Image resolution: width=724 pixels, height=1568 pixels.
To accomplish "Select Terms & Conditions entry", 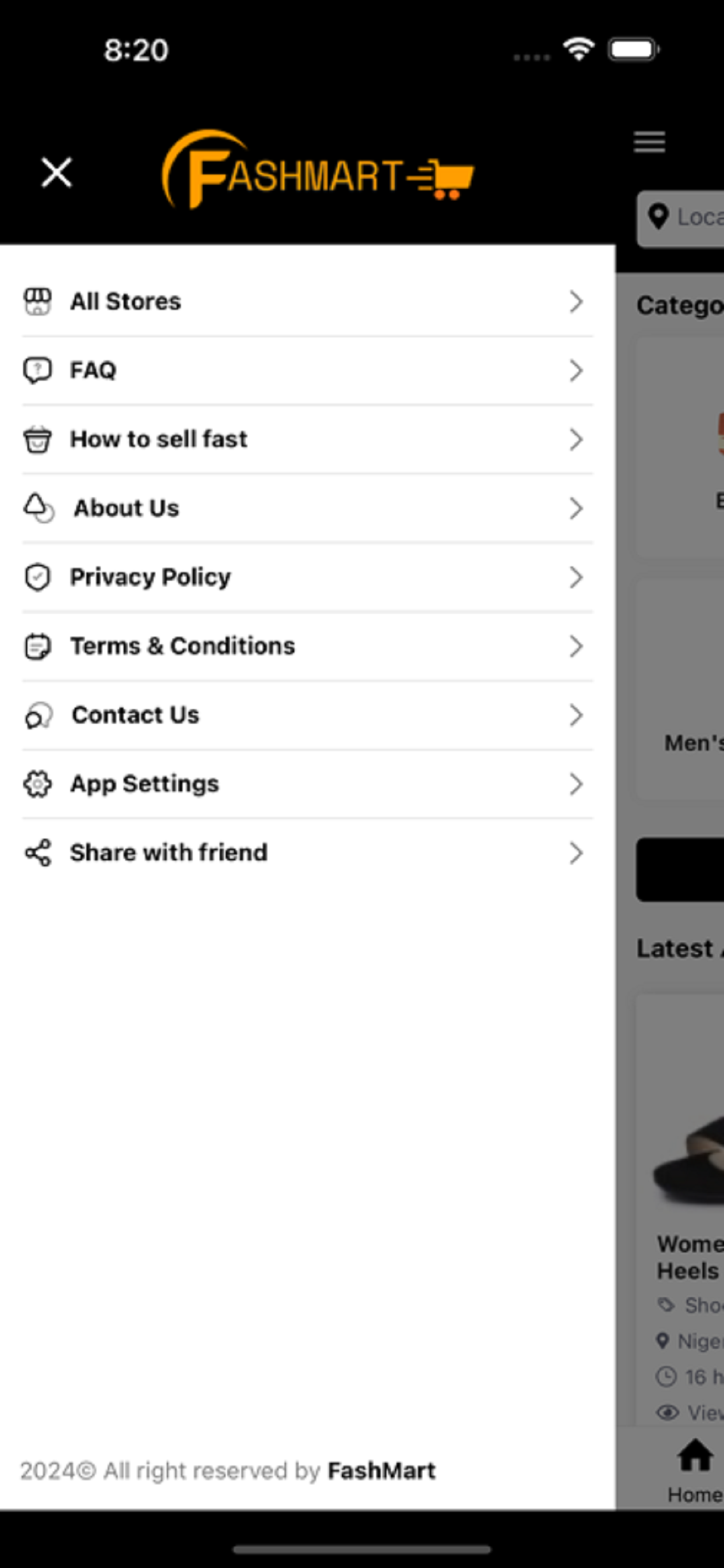I will click(x=307, y=646).
